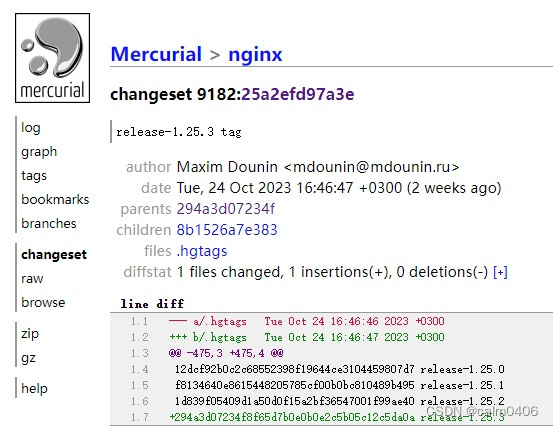Click the 'changeset 9182:' heading text

click(176, 94)
